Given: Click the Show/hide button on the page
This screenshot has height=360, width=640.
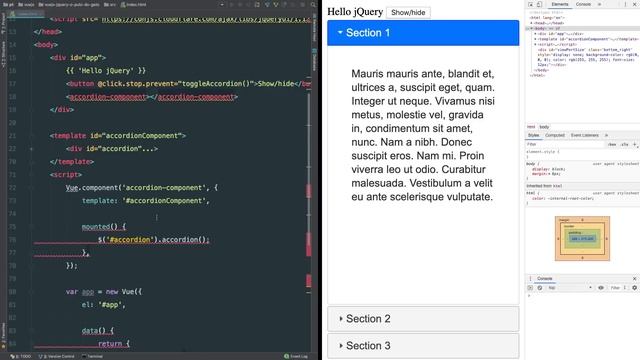Looking at the screenshot, I should point(408,13).
